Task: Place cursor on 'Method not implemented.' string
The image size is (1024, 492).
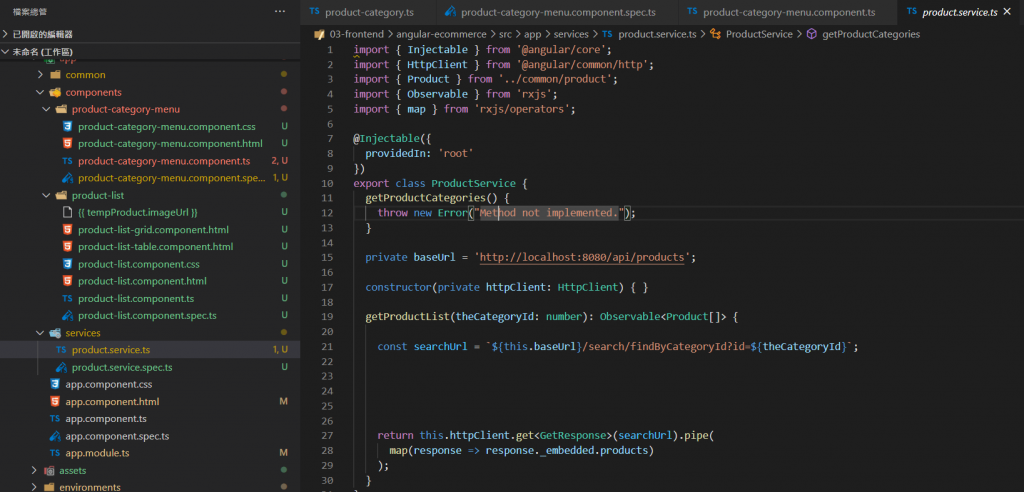Action: point(549,213)
